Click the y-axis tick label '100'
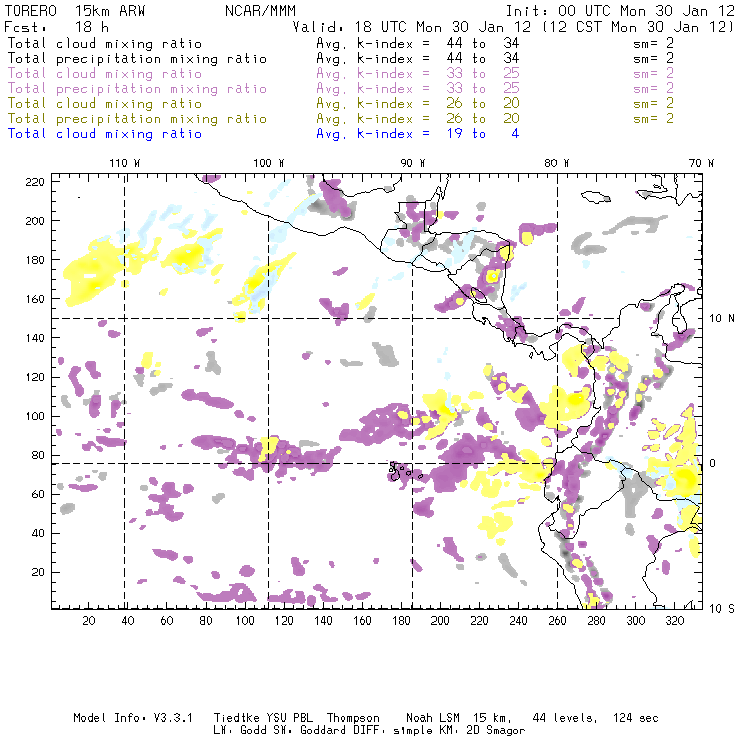This screenshot has width=740, height=740. point(35,416)
